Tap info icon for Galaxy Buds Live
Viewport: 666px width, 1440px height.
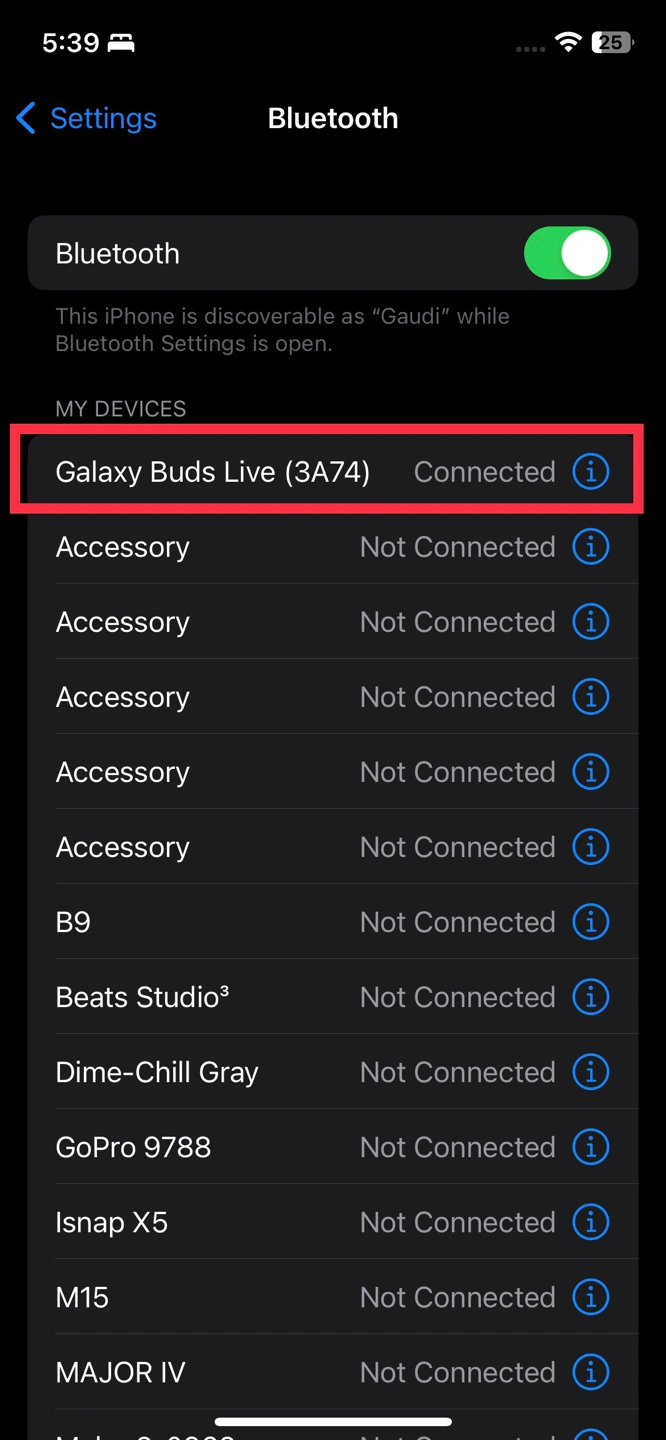pos(590,471)
